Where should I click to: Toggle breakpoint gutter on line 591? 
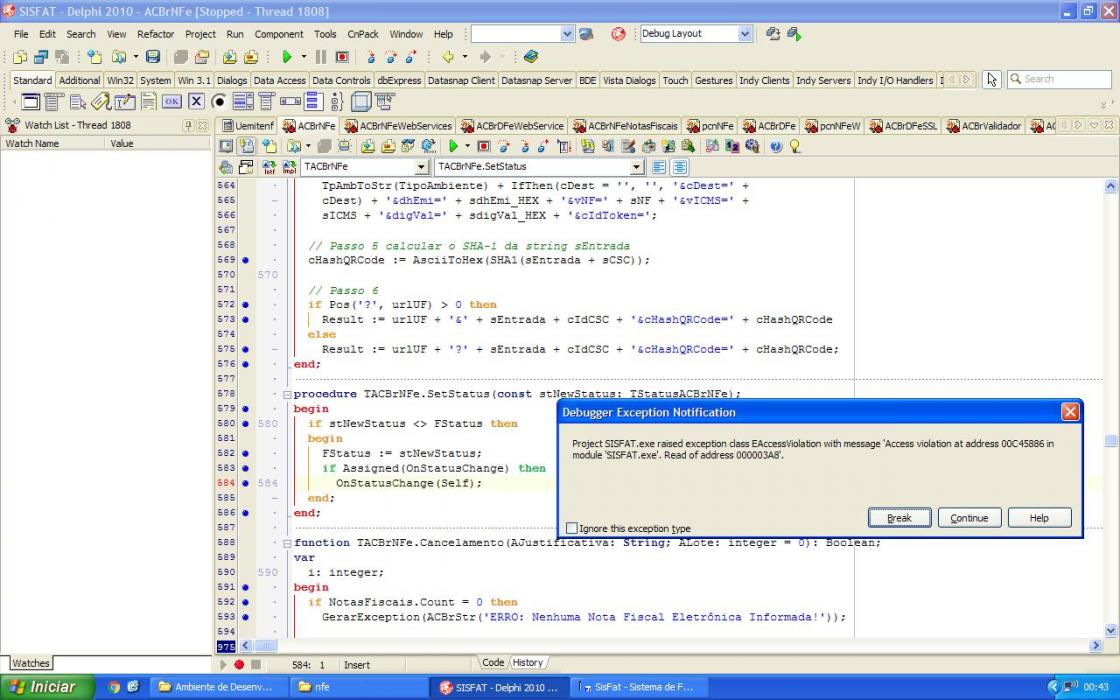click(x=245, y=587)
